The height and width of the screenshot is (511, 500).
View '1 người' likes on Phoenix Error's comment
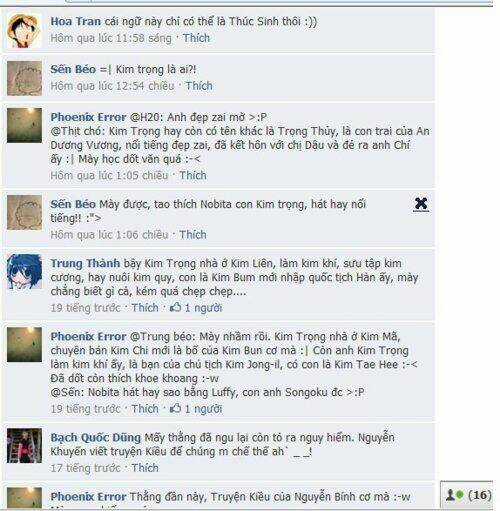[203, 409]
